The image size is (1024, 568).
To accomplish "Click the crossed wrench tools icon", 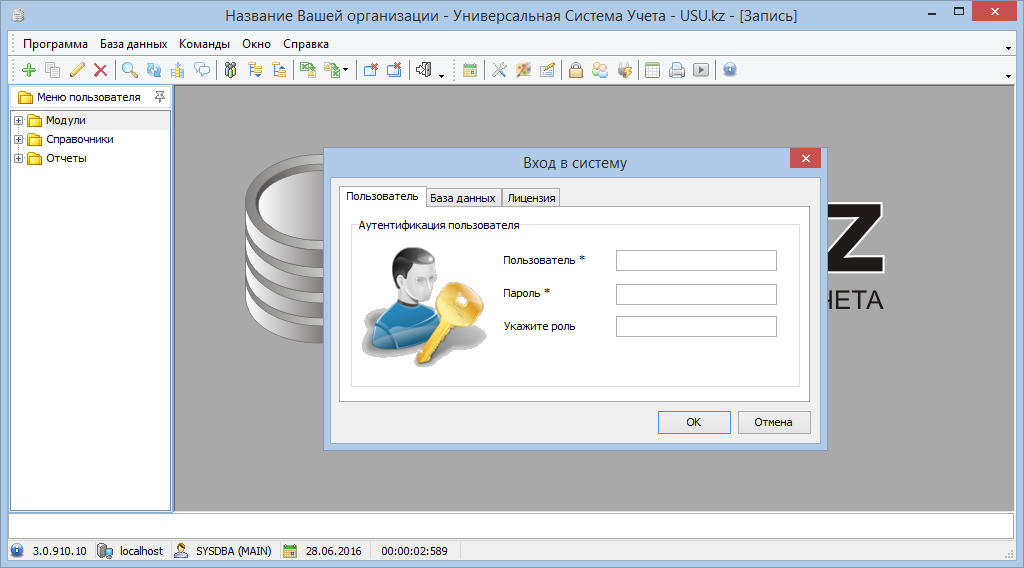I will 499,70.
